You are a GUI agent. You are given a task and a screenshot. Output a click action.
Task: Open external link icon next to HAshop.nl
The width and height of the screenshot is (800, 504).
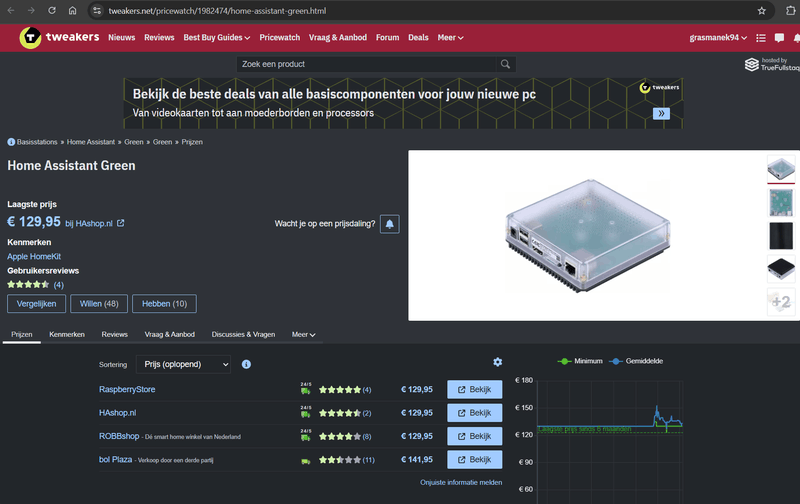click(x=120, y=223)
